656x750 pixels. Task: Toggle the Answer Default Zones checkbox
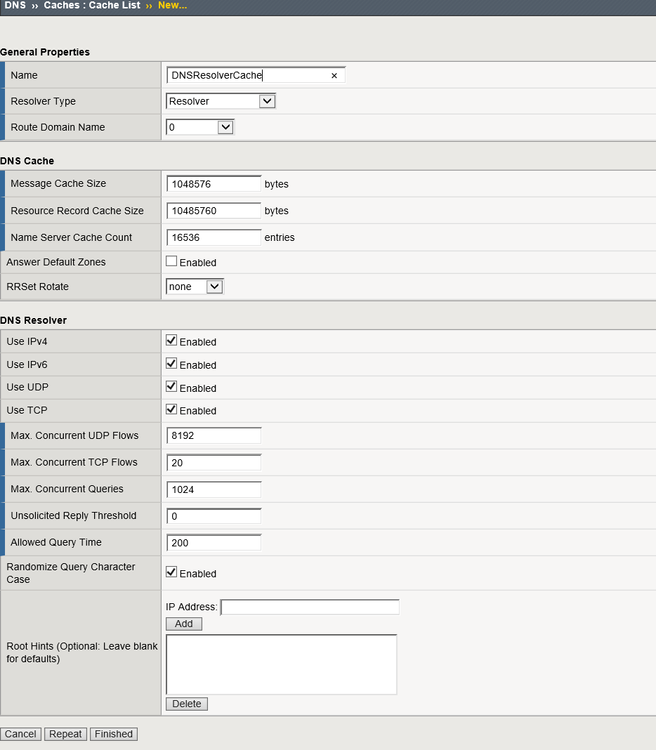pyautogui.click(x=172, y=262)
